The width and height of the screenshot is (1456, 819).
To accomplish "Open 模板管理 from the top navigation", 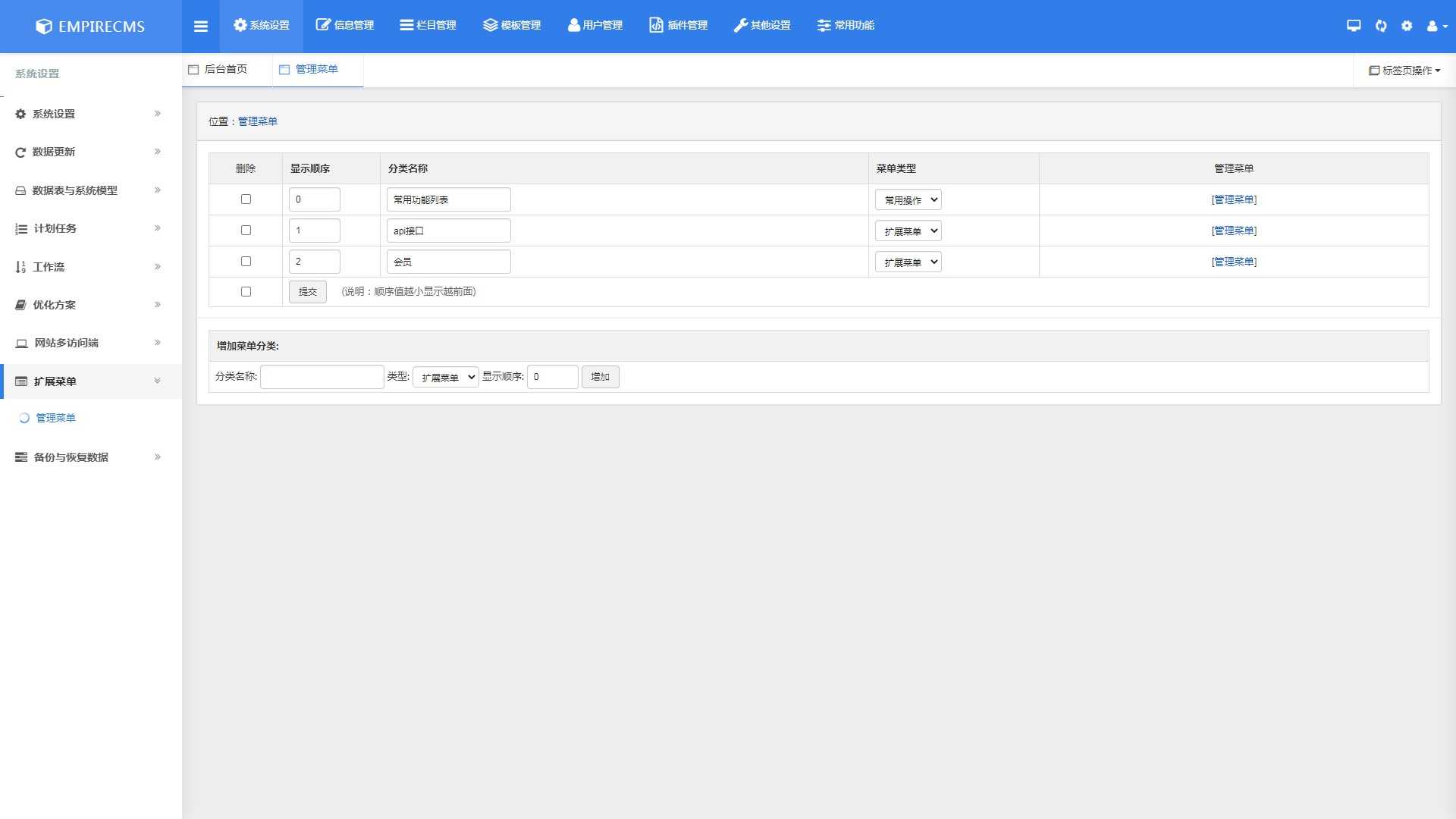I will pyautogui.click(x=512, y=26).
